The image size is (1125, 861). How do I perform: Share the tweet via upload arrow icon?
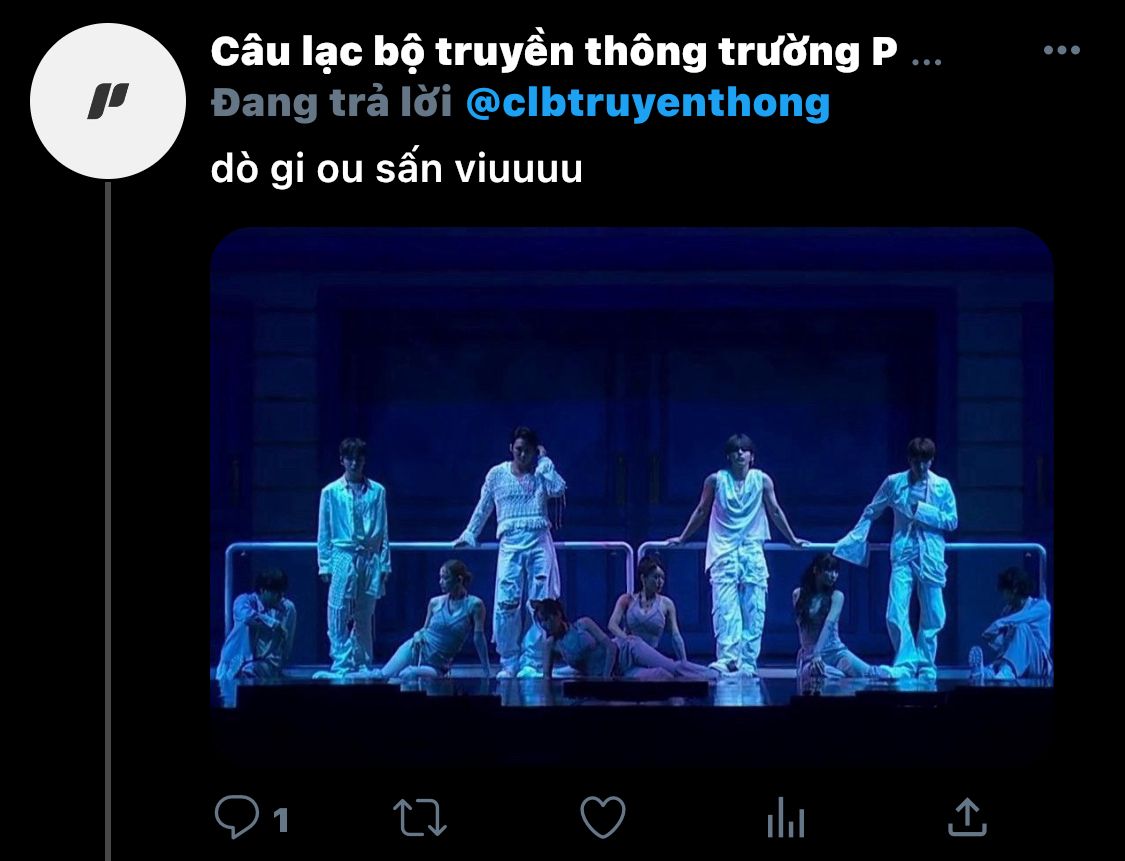click(968, 817)
